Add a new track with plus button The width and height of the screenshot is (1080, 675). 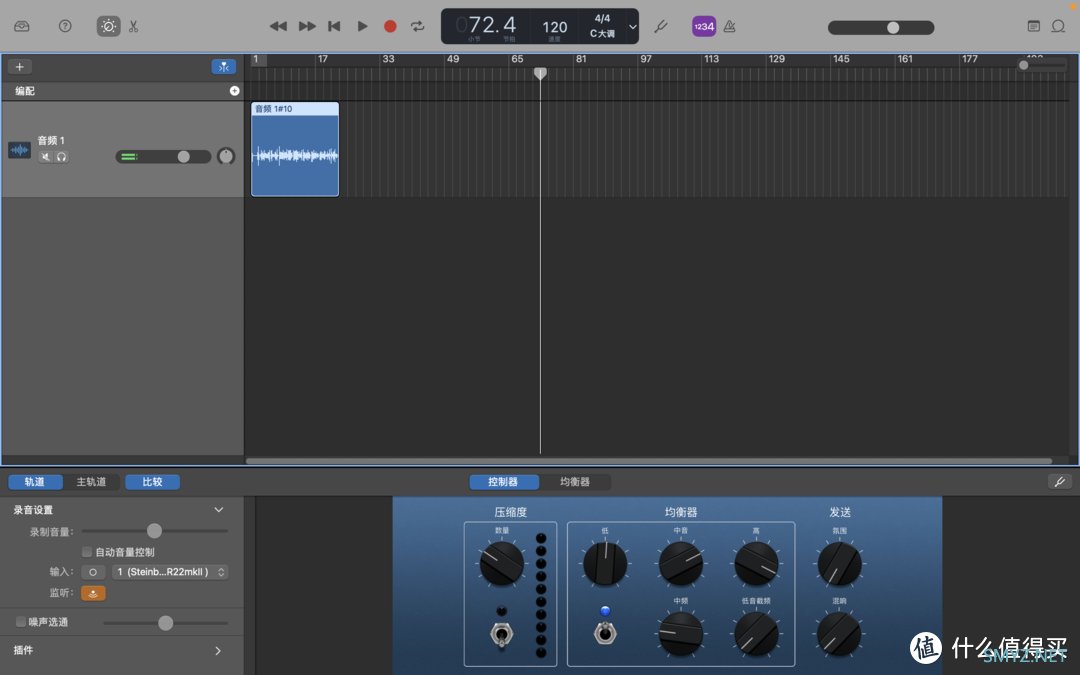[19, 67]
